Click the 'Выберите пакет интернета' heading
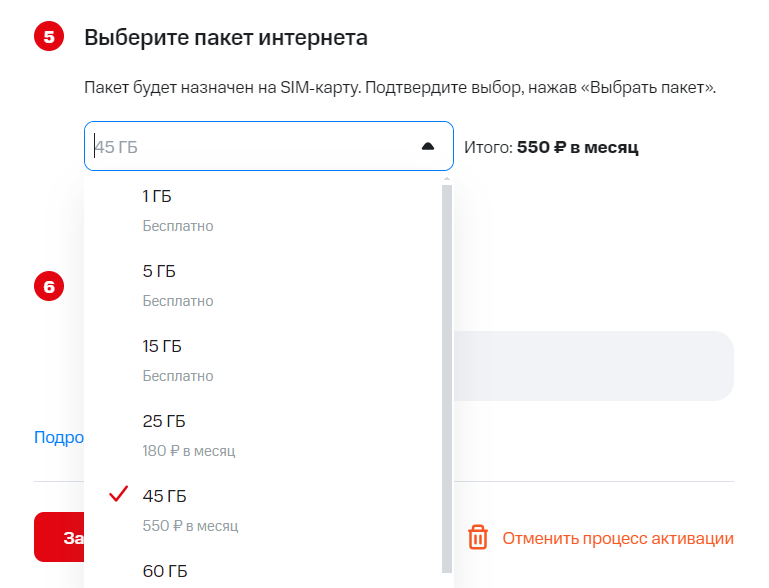Viewport: 769px width, 588px height. point(226,38)
